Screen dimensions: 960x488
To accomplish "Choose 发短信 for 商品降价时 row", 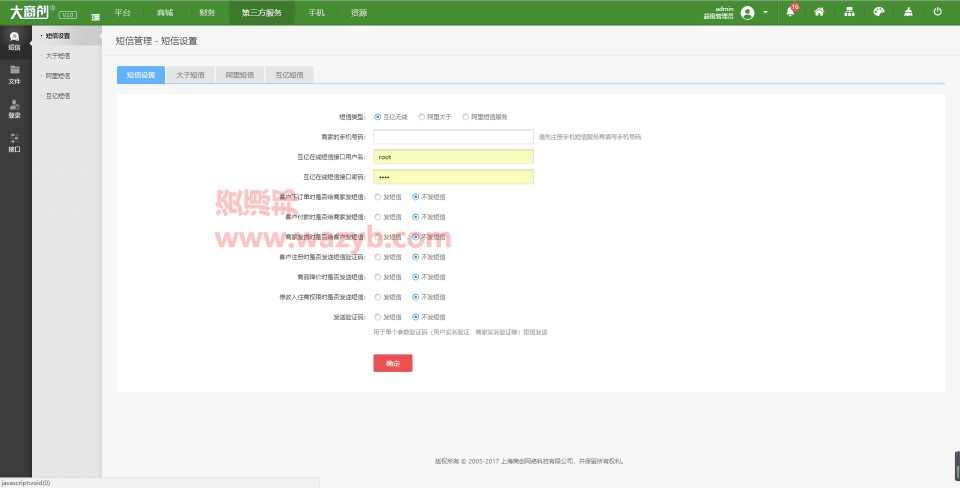I will pos(378,277).
